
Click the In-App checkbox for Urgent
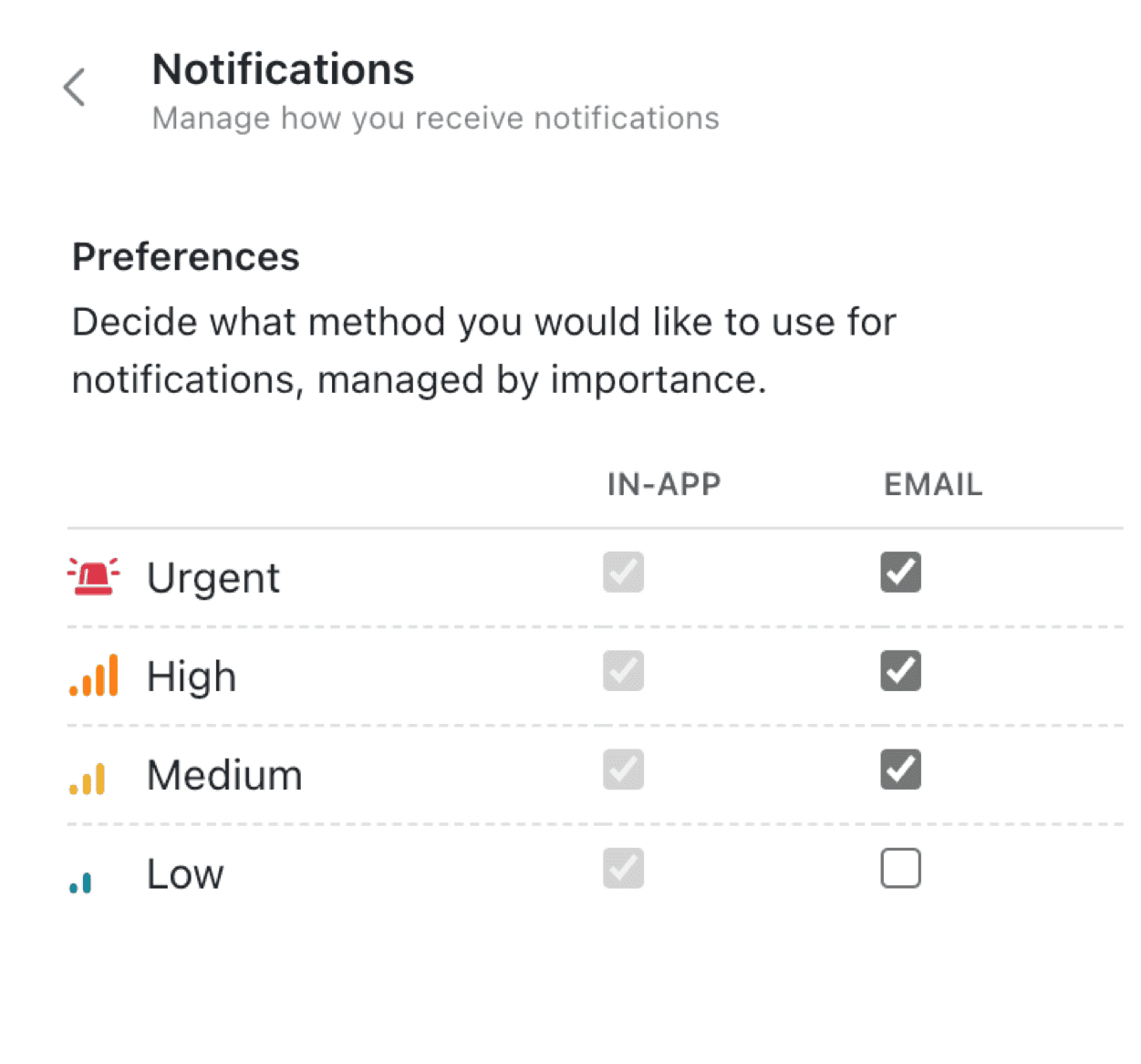(623, 573)
